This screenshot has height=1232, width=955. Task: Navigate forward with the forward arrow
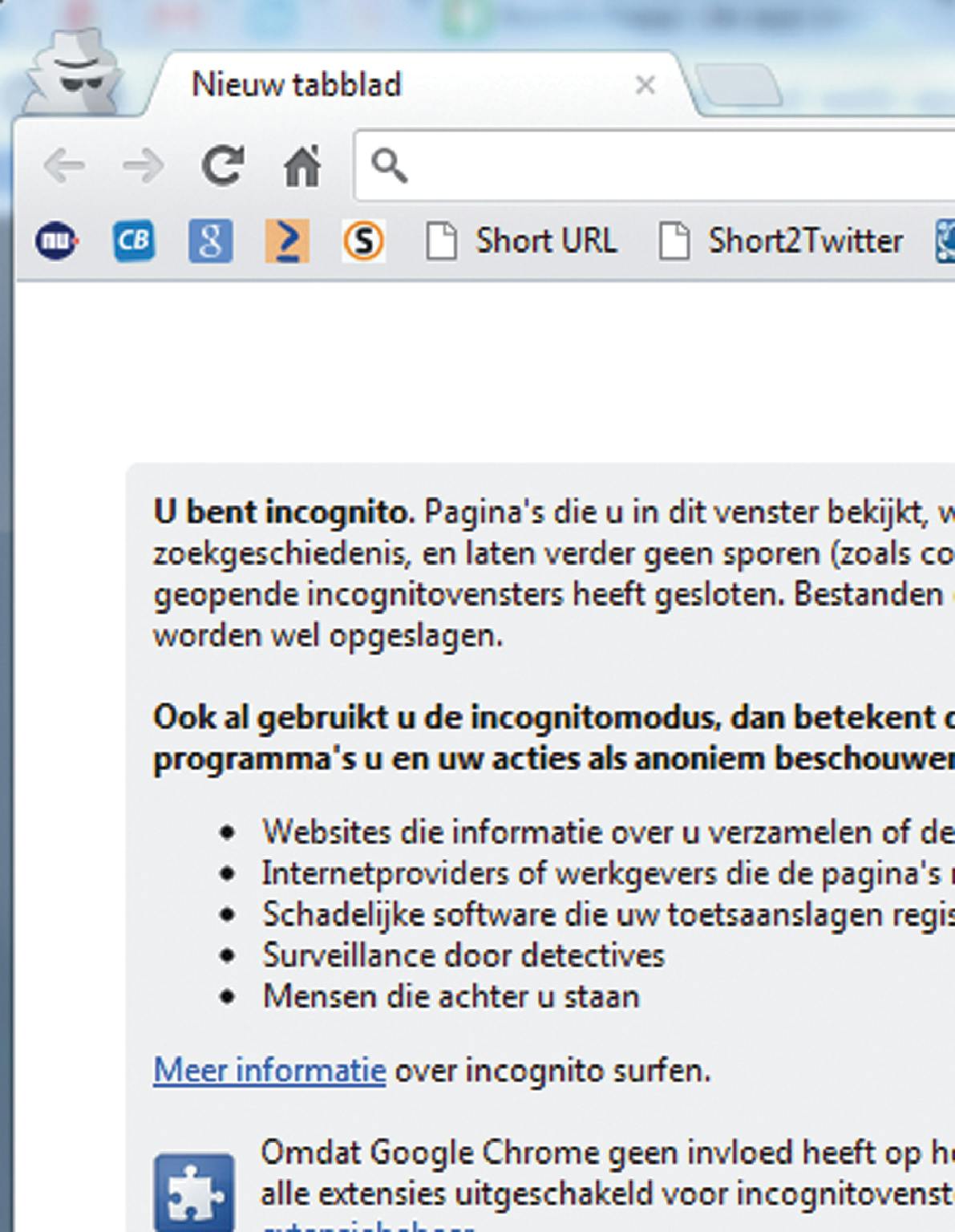(144, 164)
